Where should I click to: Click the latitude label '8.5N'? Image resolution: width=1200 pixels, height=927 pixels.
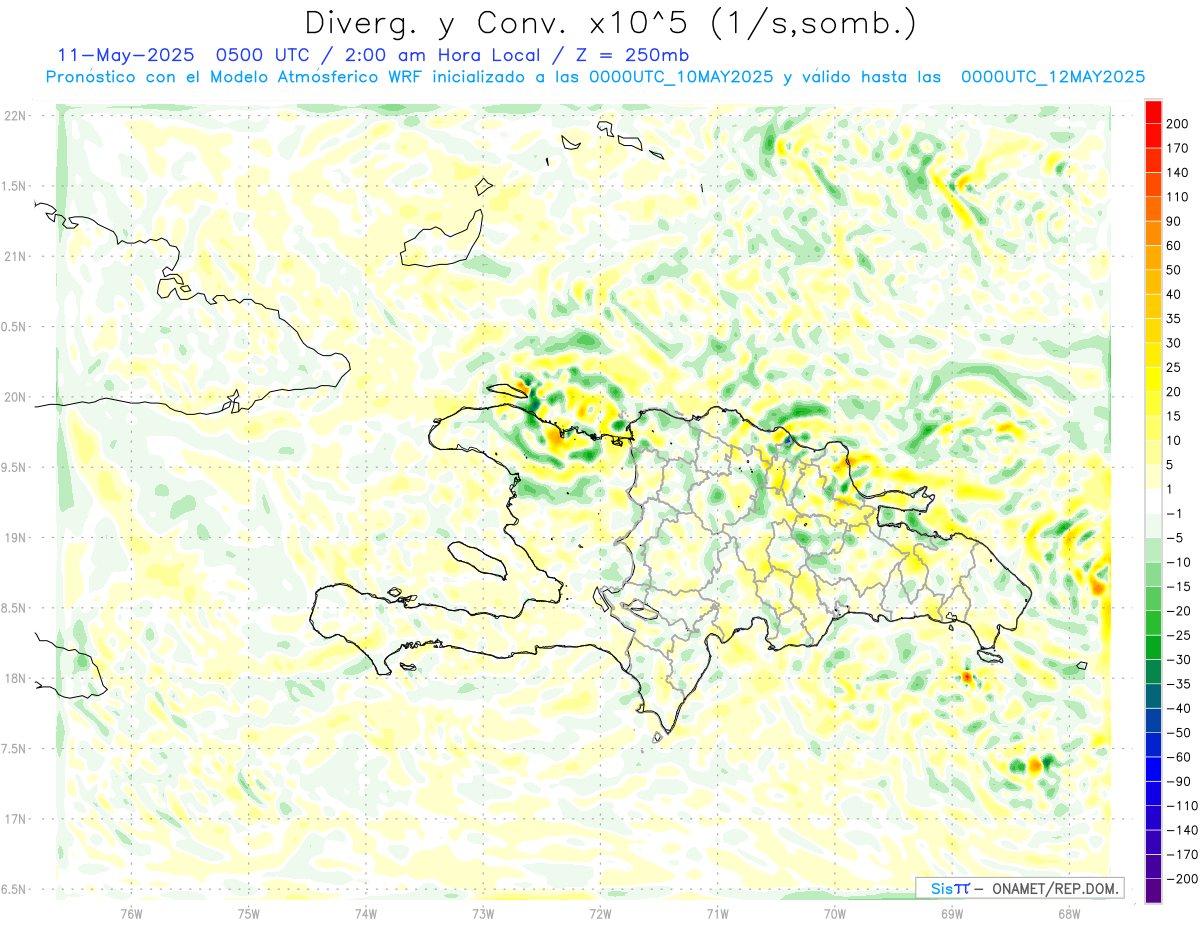tap(15, 608)
